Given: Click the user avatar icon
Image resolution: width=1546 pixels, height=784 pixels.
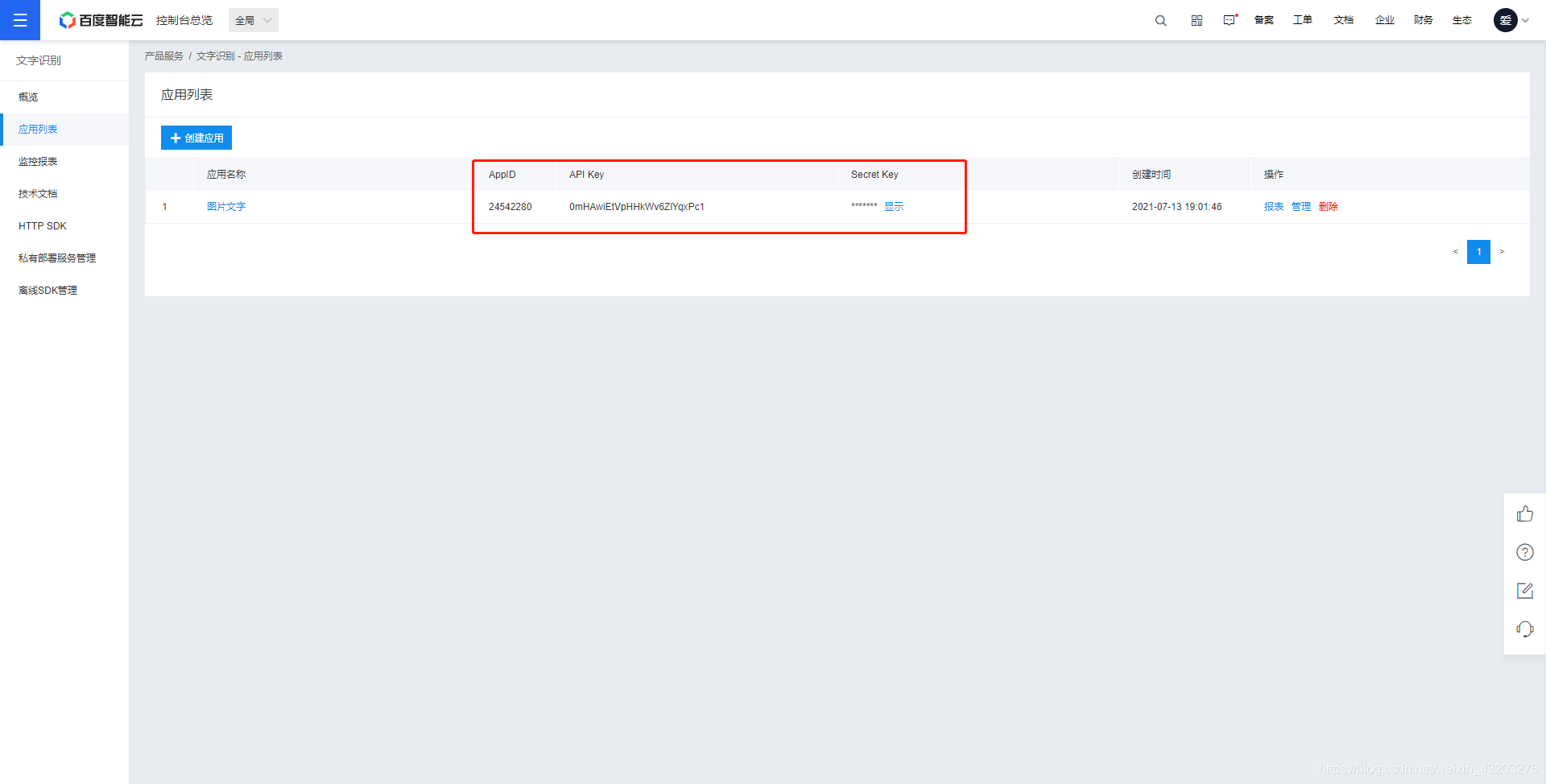Looking at the screenshot, I should coord(1505,20).
